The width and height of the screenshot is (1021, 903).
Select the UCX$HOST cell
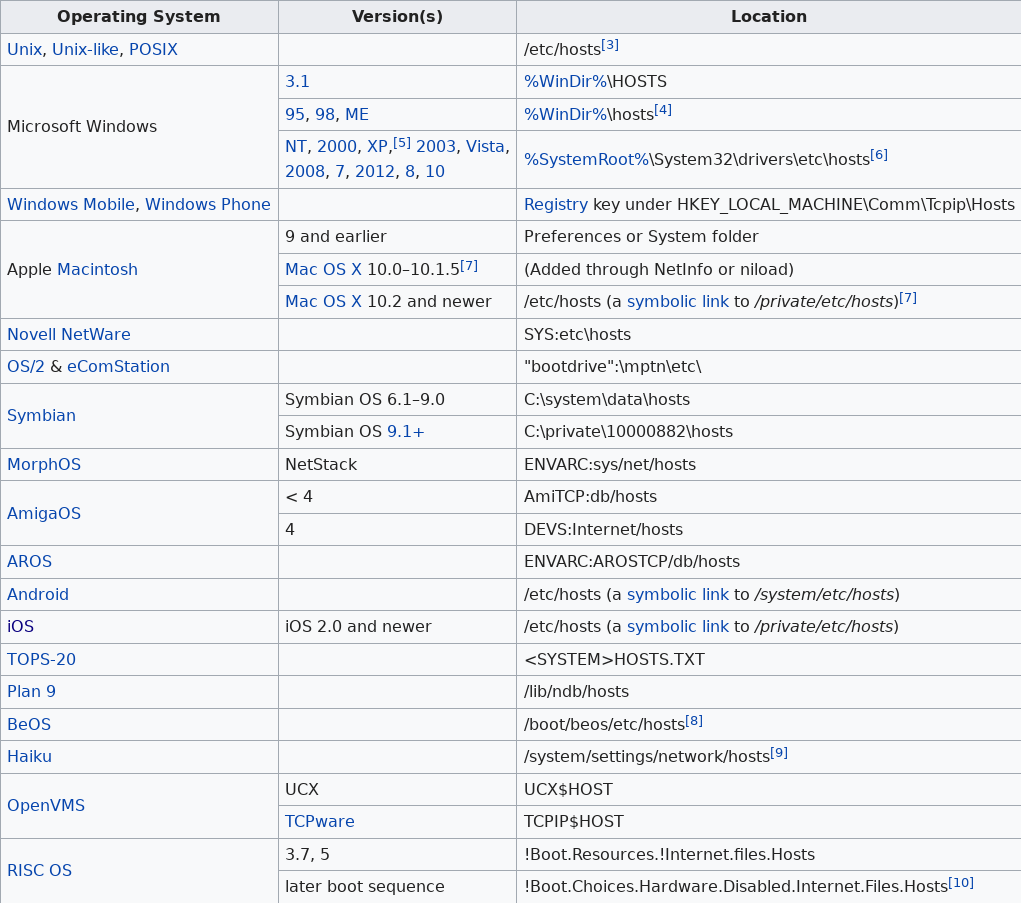[x=769, y=789]
